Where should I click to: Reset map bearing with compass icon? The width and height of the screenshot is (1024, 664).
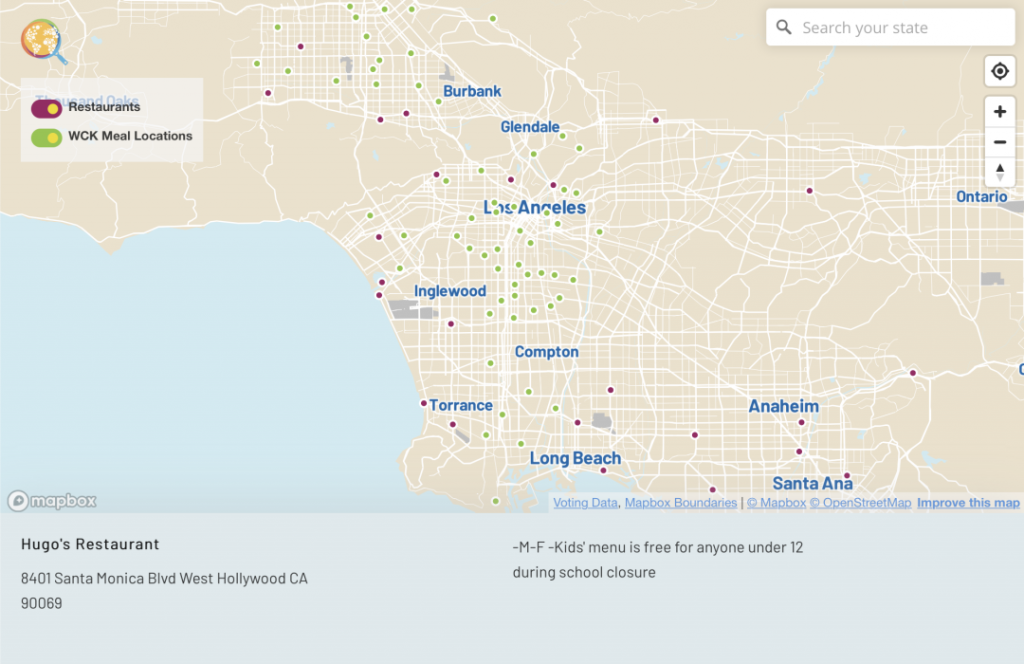point(999,171)
